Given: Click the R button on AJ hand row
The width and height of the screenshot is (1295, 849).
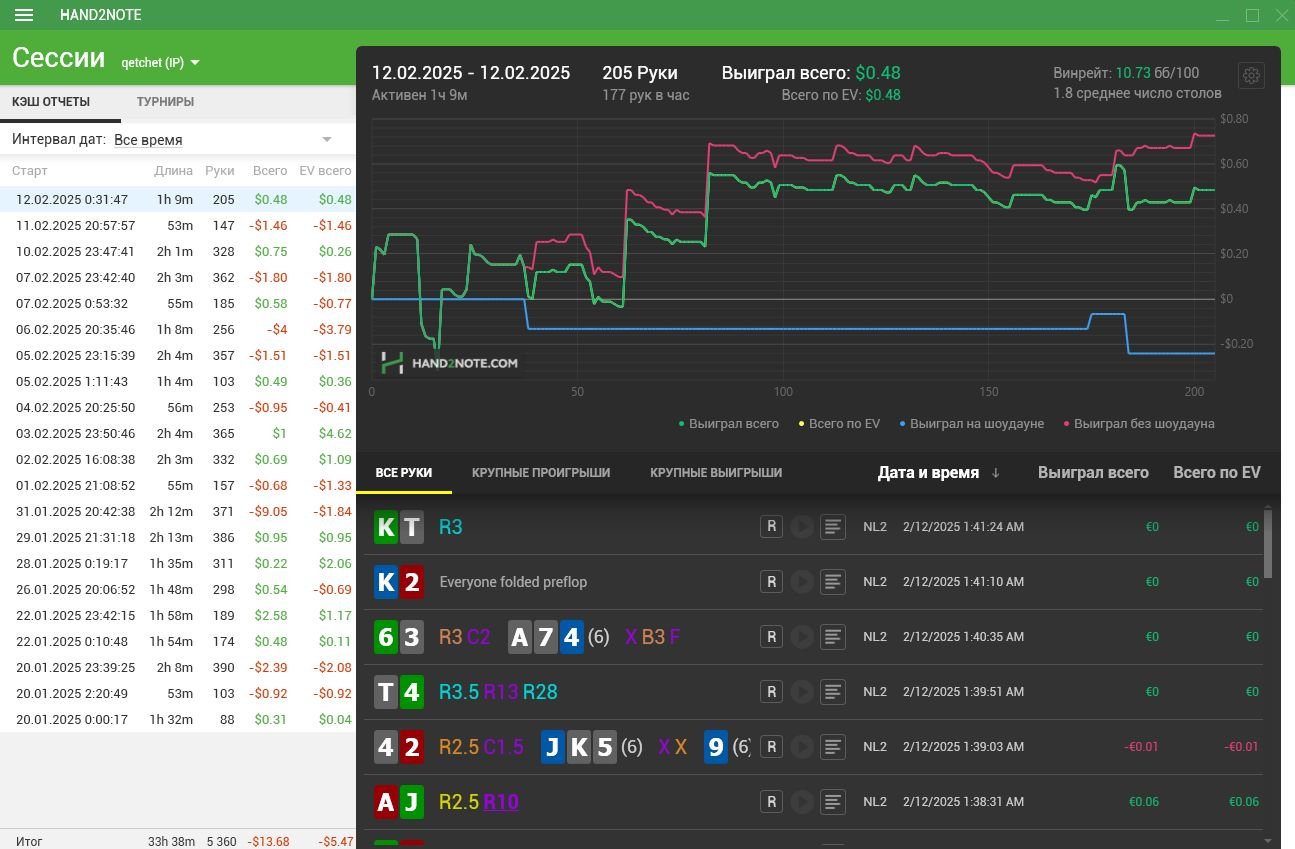Looking at the screenshot, I should tap(771, 801).
